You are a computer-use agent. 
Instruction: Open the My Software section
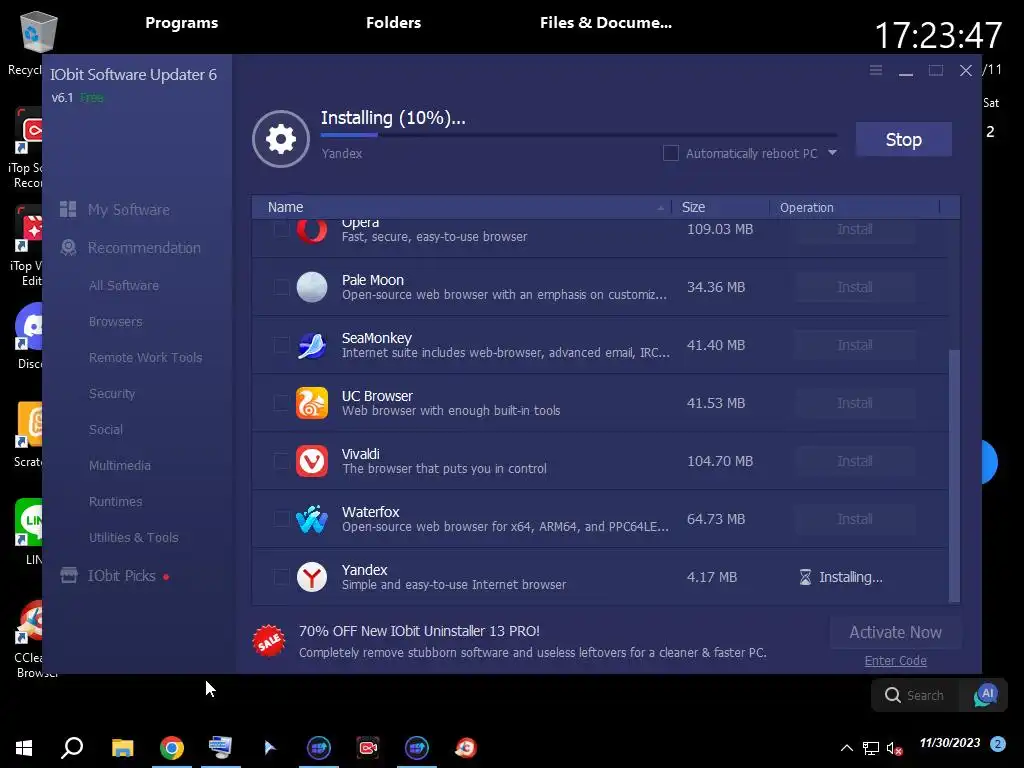point(129,210)
